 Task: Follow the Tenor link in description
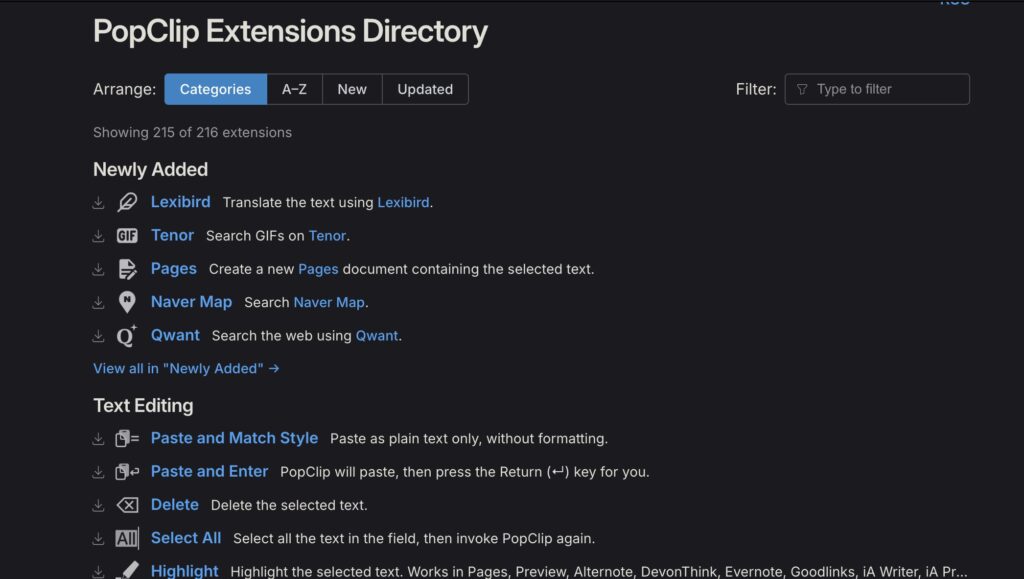pos(327,236)
